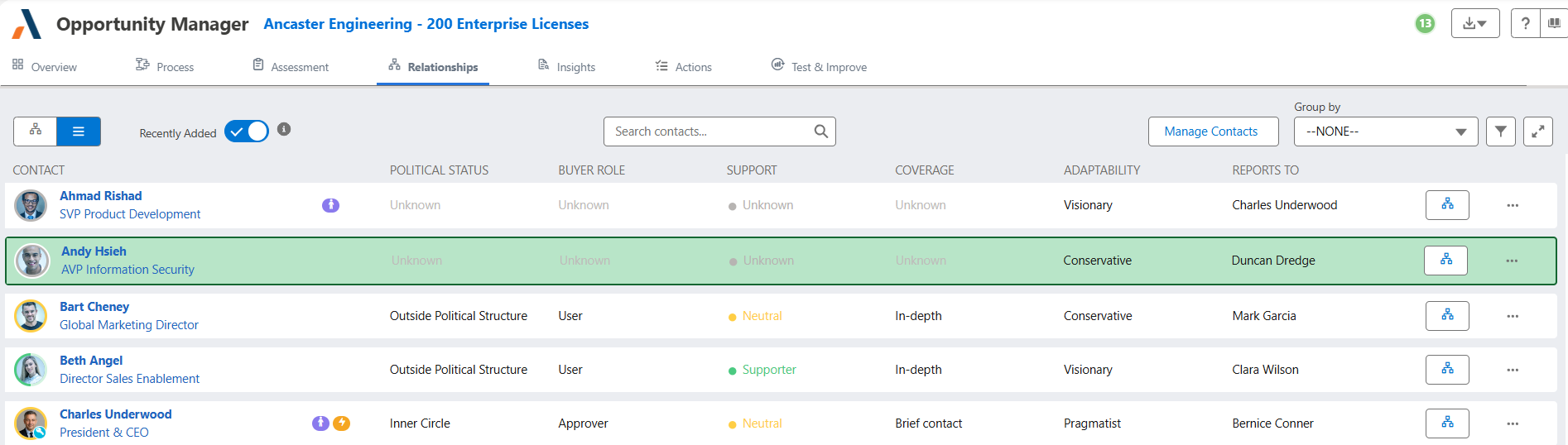Switch to org chart view
1568x445 pixels.
coord(36,131)
